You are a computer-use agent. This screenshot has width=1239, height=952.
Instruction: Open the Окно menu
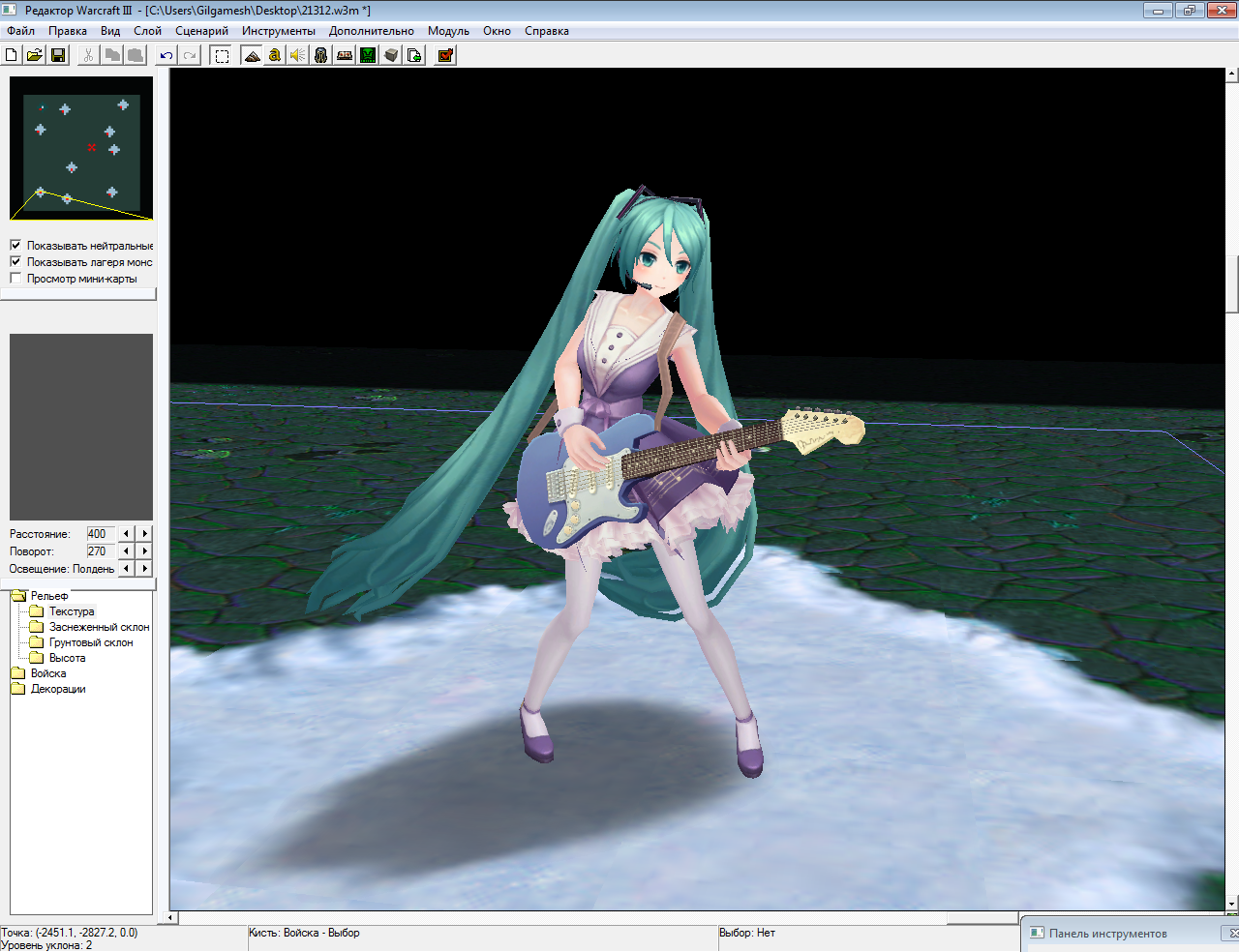coord(497,31)
